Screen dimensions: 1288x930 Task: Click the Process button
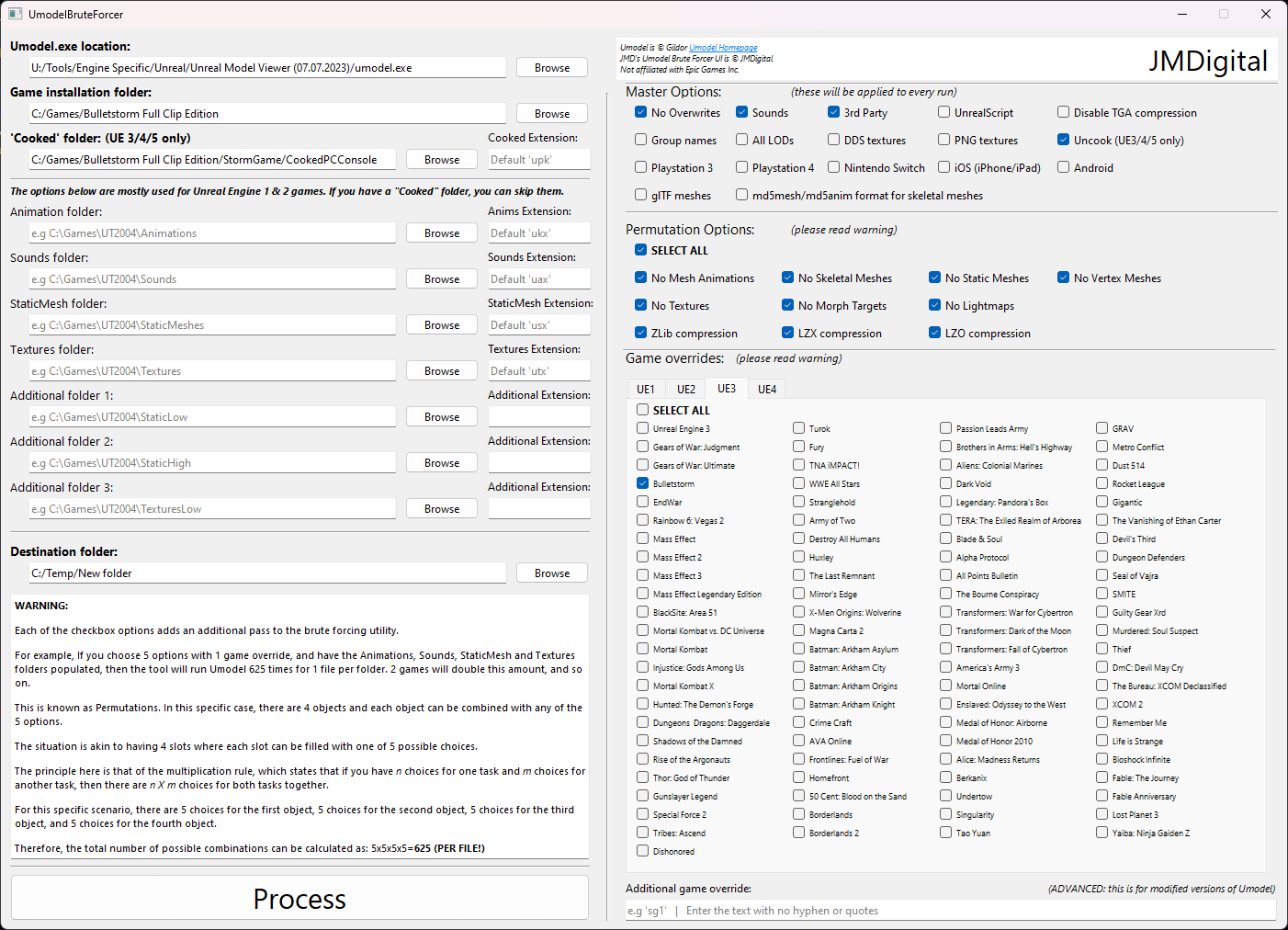coord(299,899)
